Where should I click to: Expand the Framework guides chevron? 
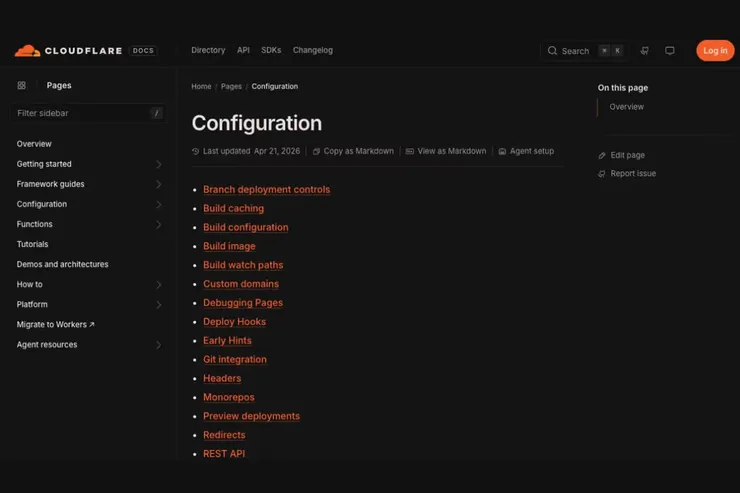click(x=159, y=184)
